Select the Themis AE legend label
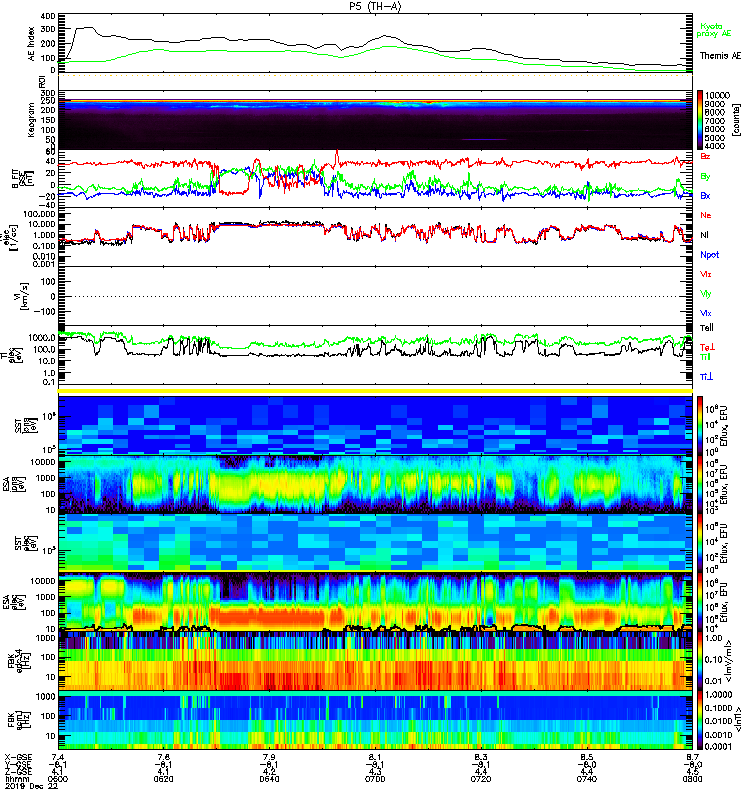Viewport: 750px width, 800px height. [720, 56]
